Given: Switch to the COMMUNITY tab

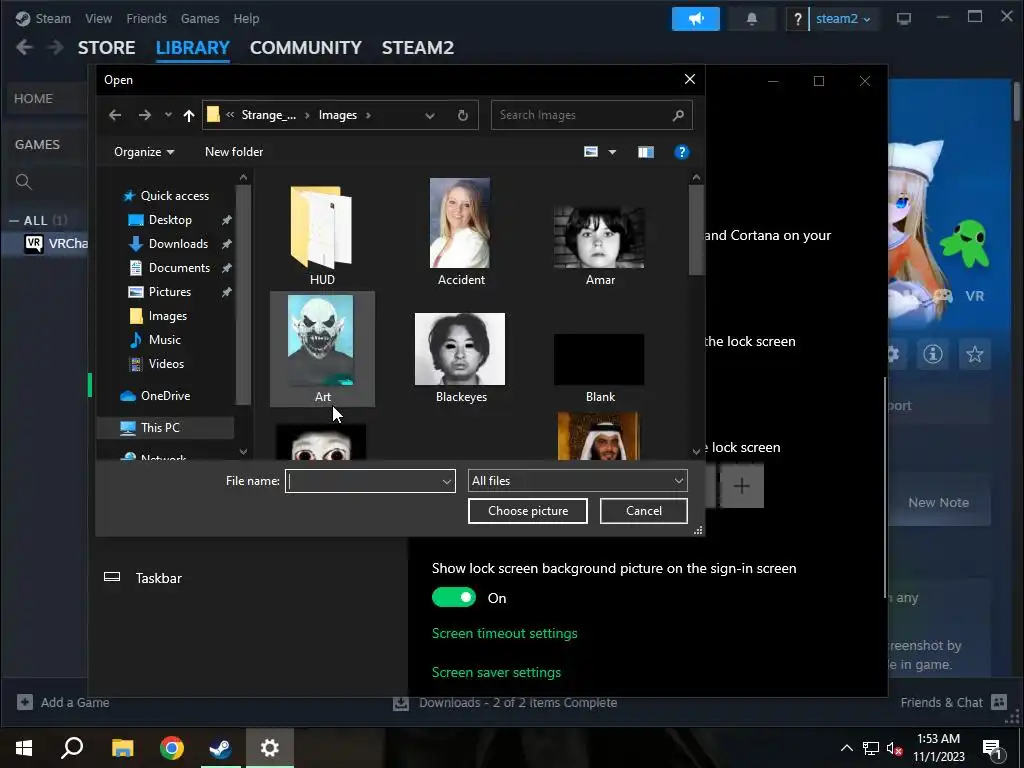Looking at the screenshot, I should coord(306,48).
